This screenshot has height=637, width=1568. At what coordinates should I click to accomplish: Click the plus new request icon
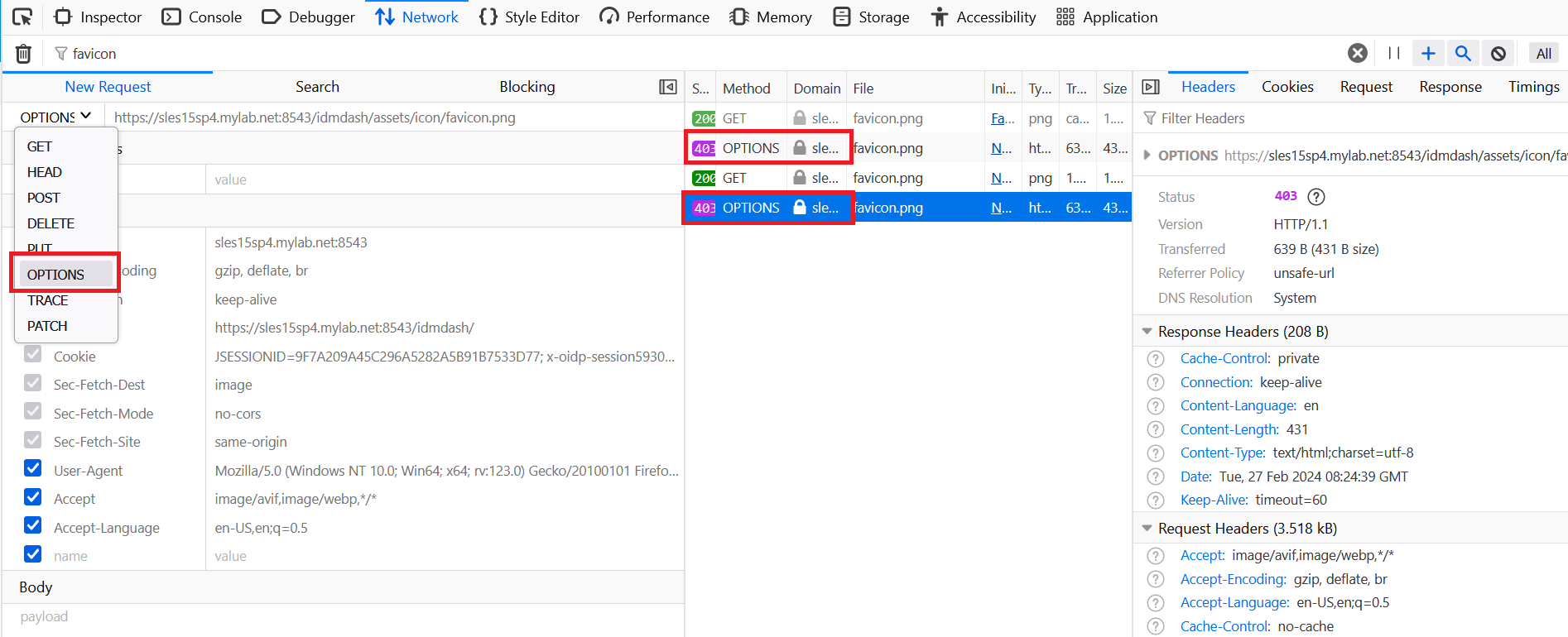coord(1428,54)
